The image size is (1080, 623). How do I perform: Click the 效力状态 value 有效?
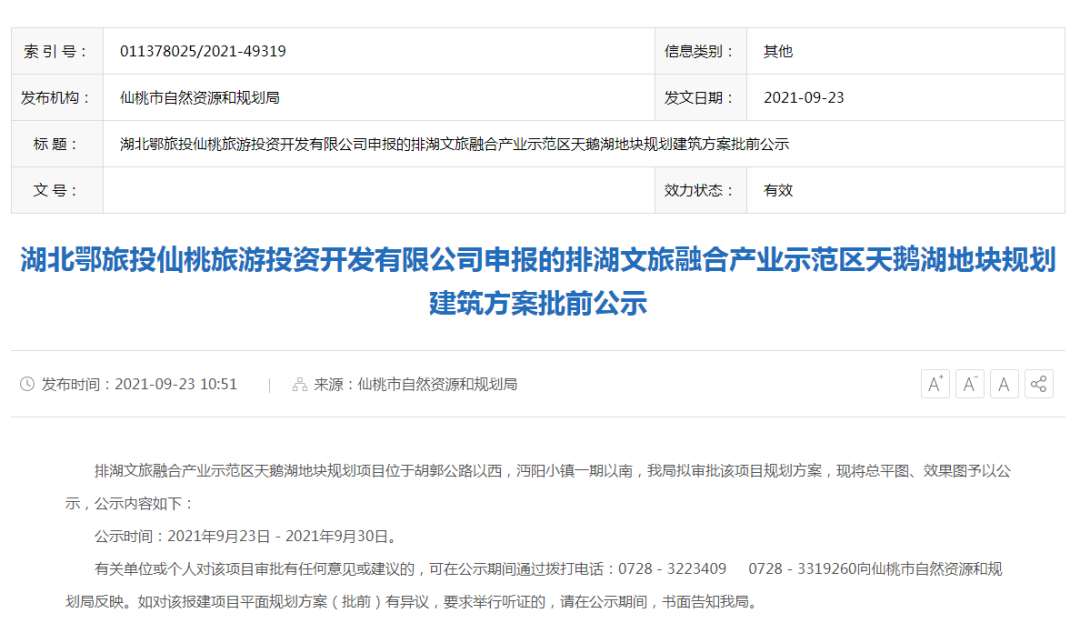778,190
